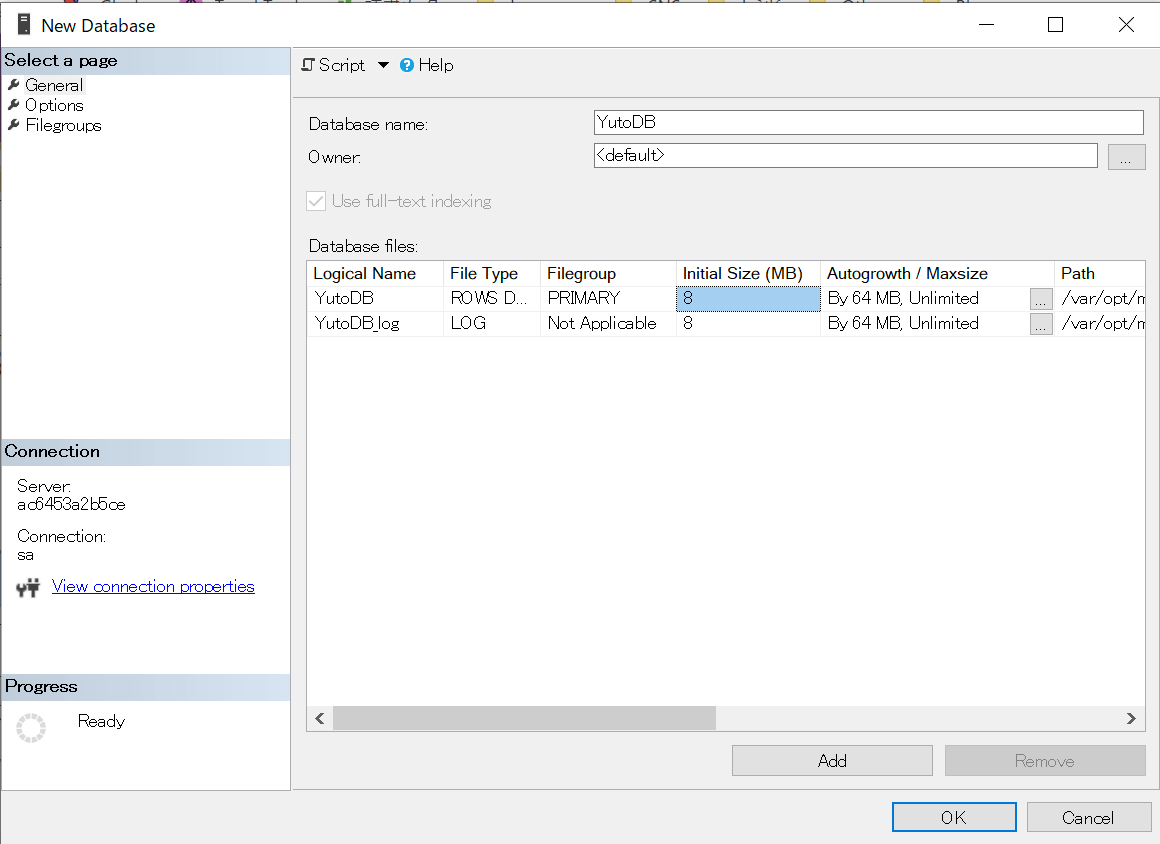This screenshot has width=1160, height=844.
Task: Click the Script icon in the toolbar
Action: 309,65
